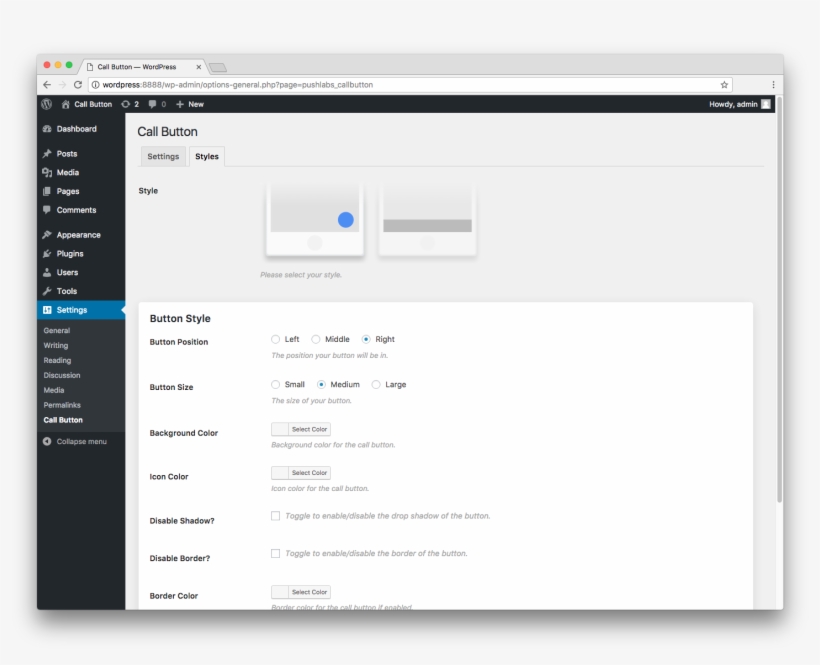The image size is (820, 665).
Task: Check the Disable Border option
Action: [275, 552]
